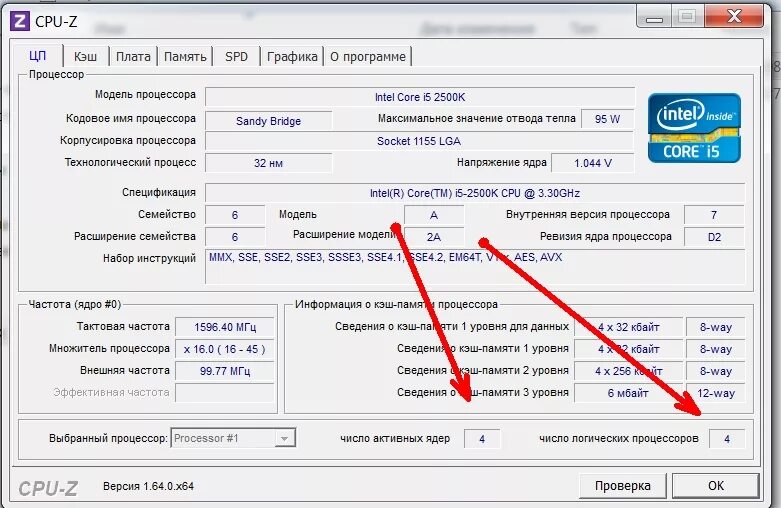Viewport: 781px width, 508px height.
Task: Click the 95 W heat dissipation value
Action: tap(607, 119)
